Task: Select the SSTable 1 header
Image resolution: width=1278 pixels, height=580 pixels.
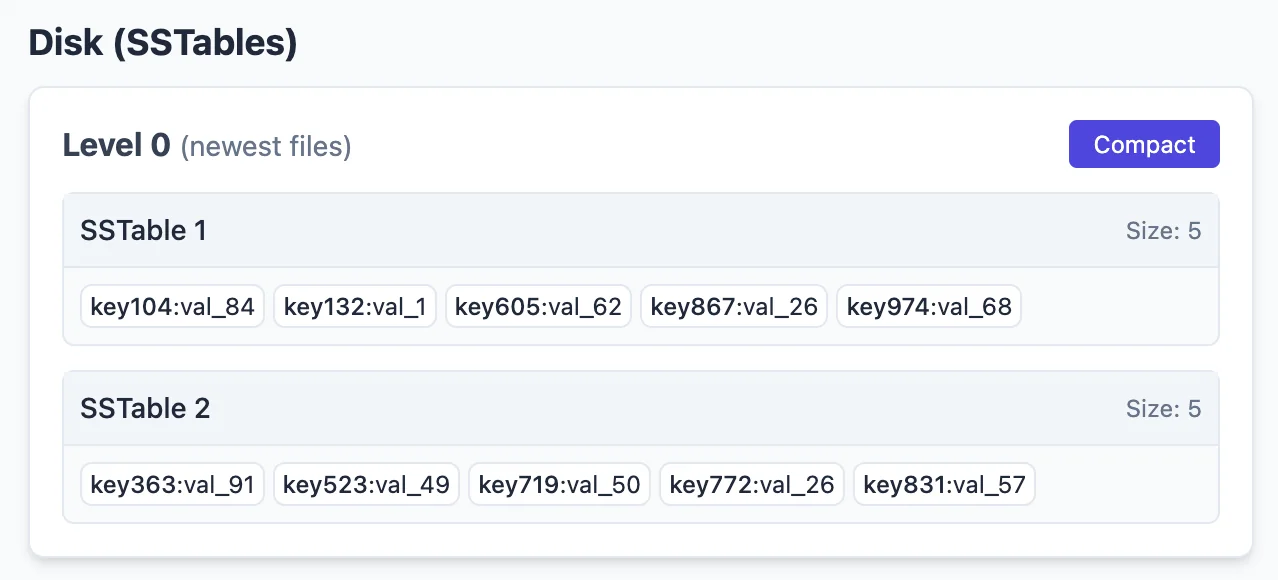Action: (640, 231)
